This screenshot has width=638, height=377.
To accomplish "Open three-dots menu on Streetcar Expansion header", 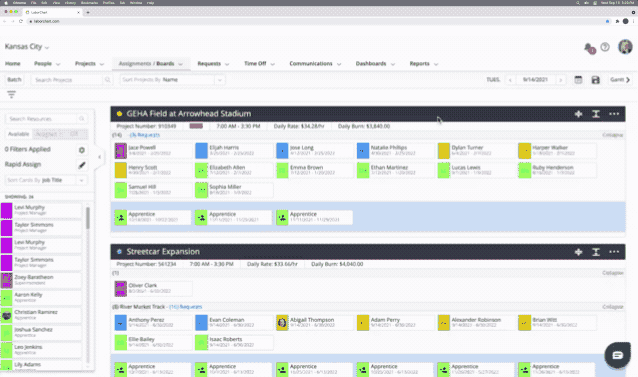I will click(x=614, y=252).
